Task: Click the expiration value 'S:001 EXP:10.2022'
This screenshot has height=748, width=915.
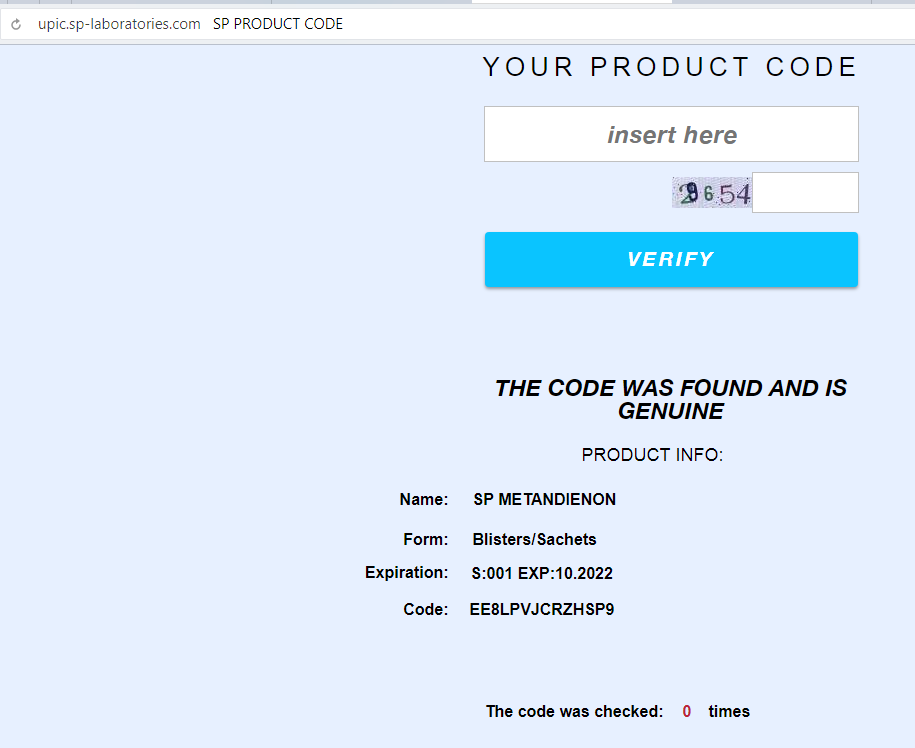Action: 542,574
